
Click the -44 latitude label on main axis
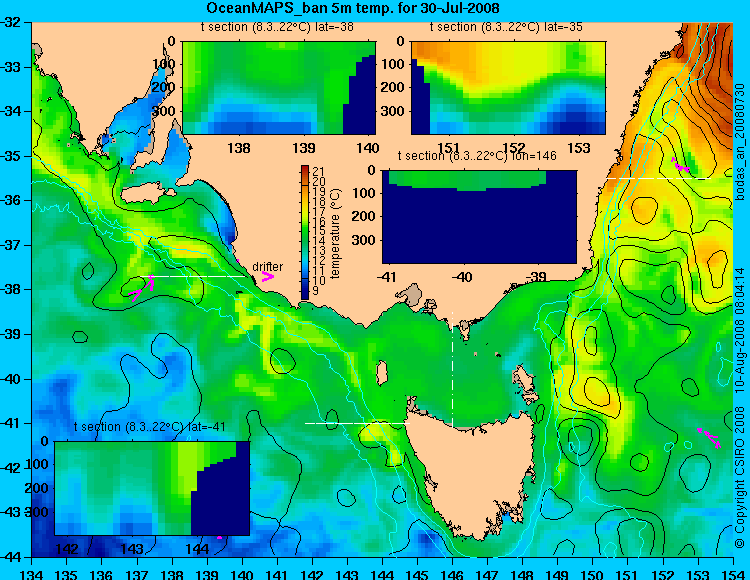[x=11, y=558]
